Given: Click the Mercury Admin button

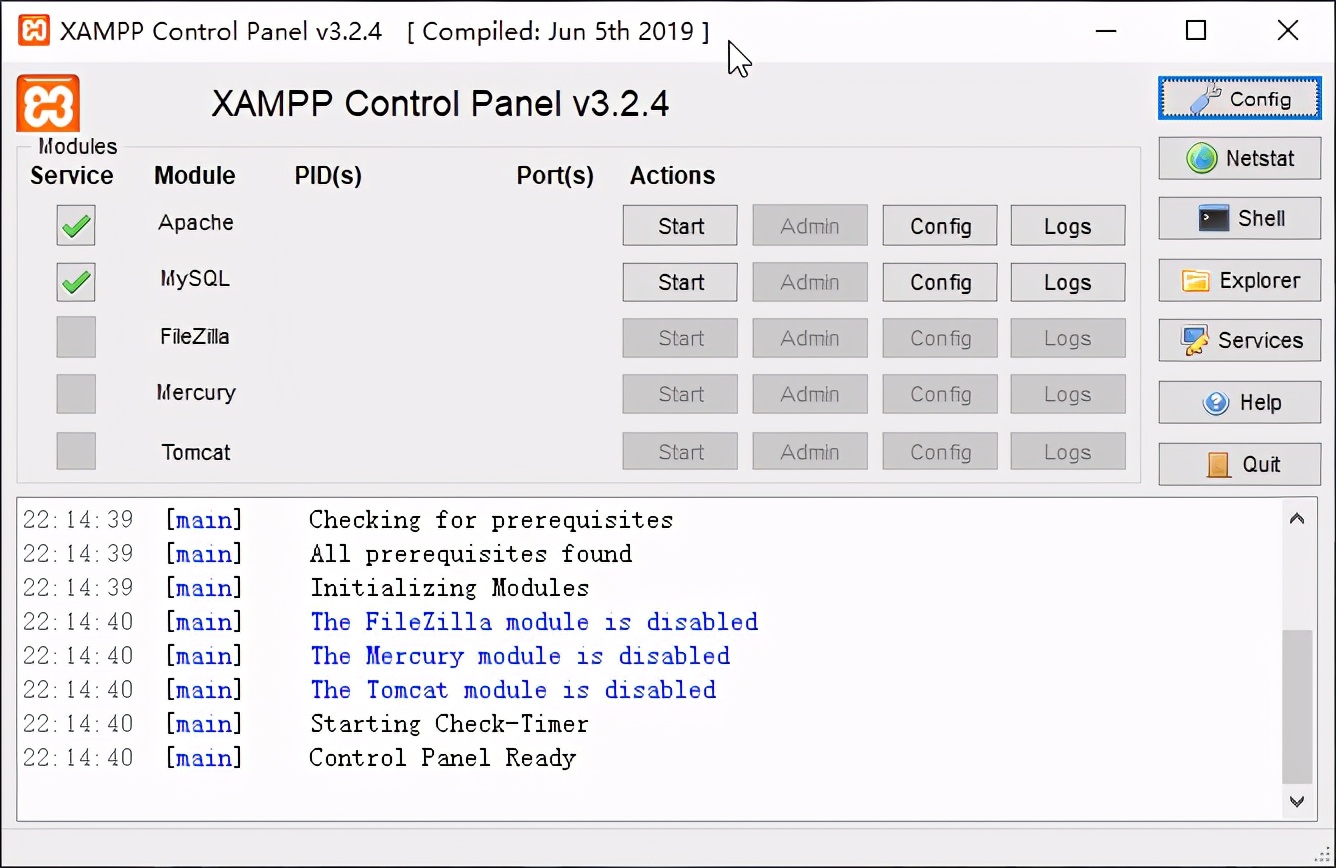Looking at the screenshot, I should (x=810, y=394).
